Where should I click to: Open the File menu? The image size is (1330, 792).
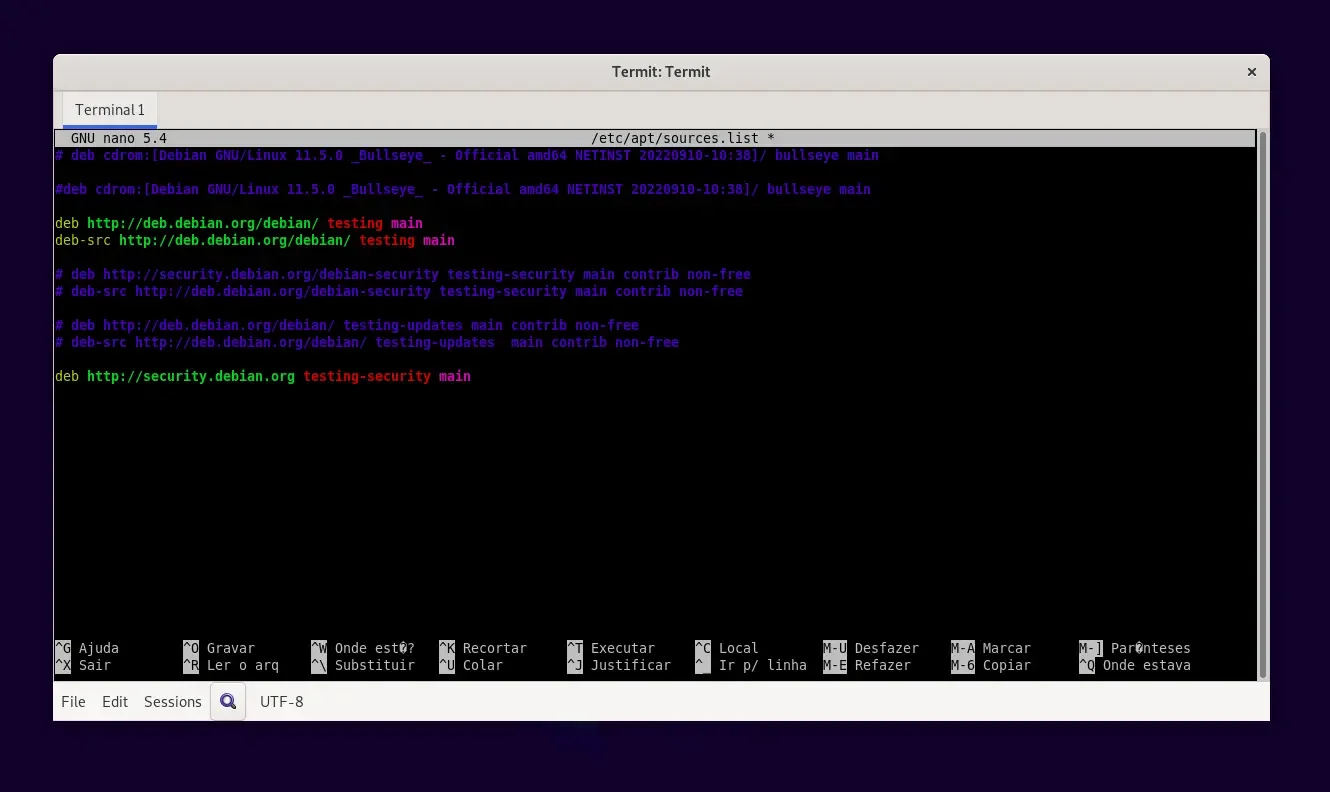point(73,702)
